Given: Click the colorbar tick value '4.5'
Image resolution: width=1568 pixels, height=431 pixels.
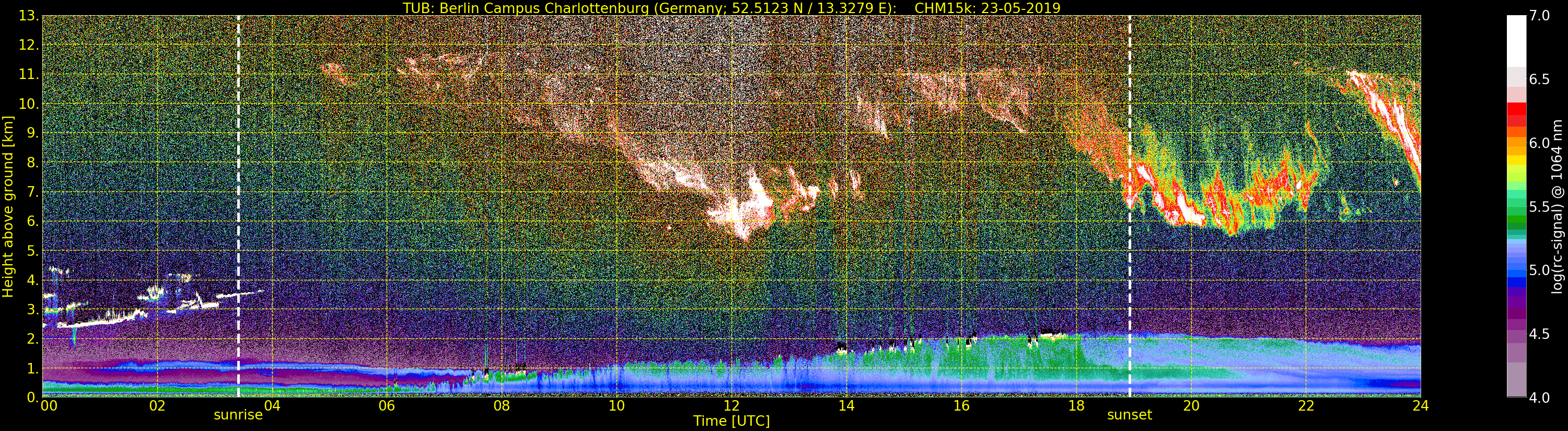Looking at the screenshot, I should (1540, 334).
